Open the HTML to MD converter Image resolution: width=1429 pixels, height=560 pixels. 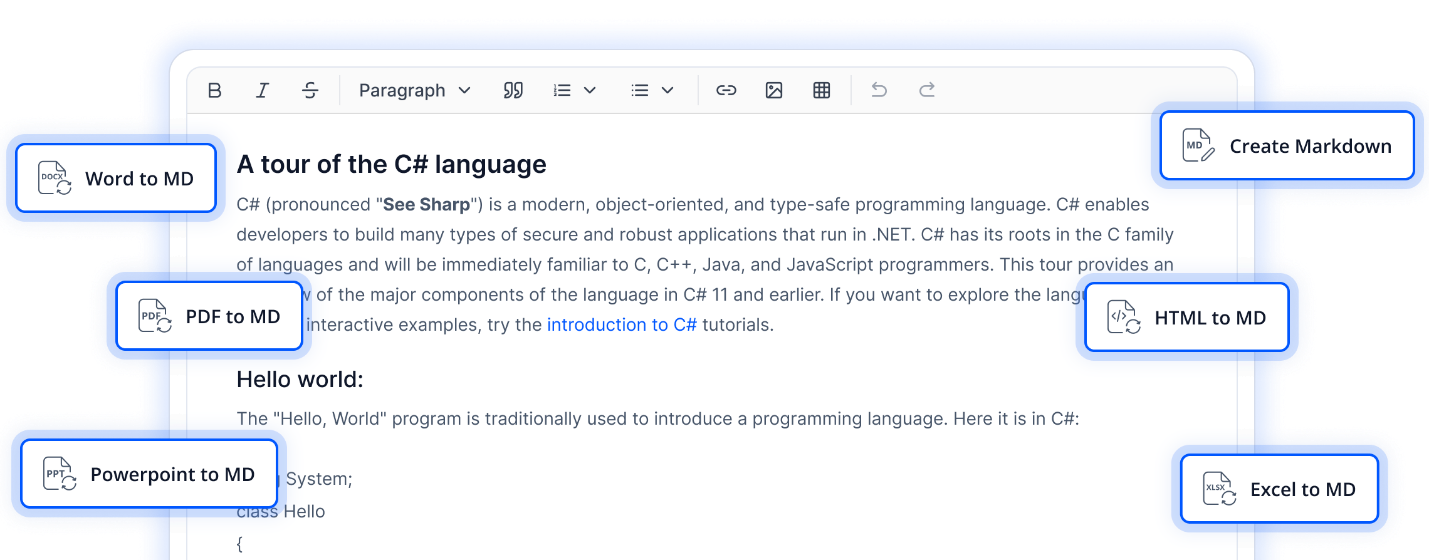[x=1187, y=318]
